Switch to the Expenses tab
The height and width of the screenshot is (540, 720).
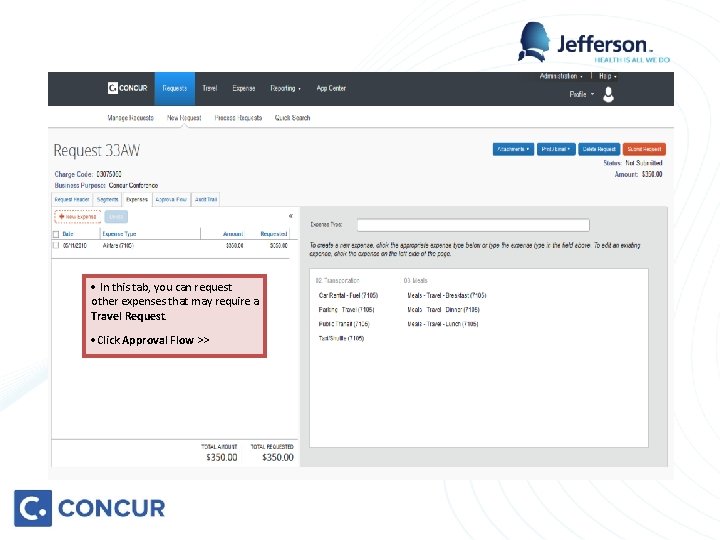click(137, 199)
